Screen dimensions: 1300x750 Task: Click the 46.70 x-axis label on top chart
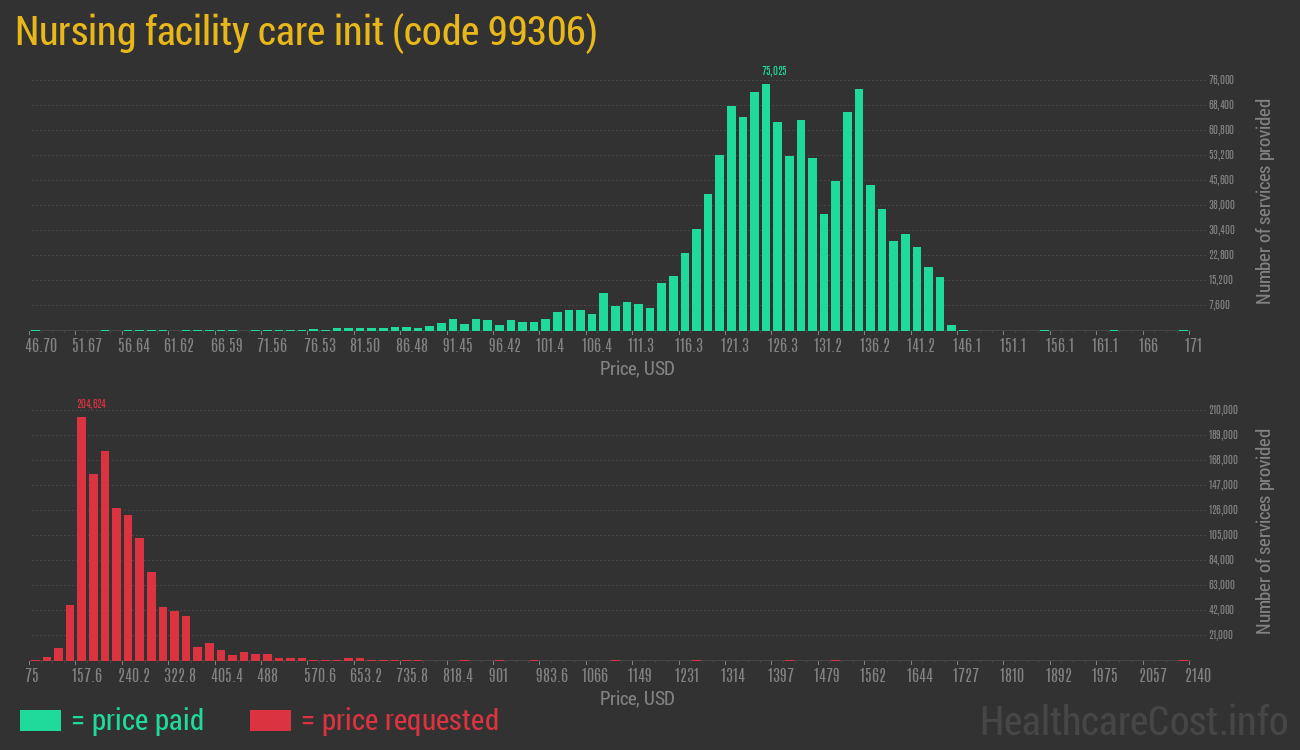point(41,346)
